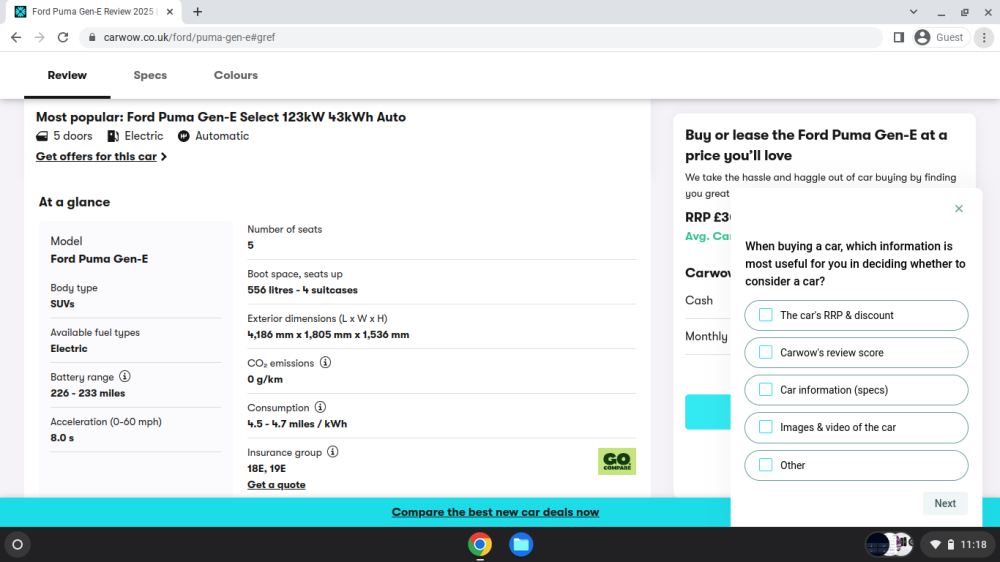Click the Battery range info icon
1000x562 pixels.
(x=125, y=376)
